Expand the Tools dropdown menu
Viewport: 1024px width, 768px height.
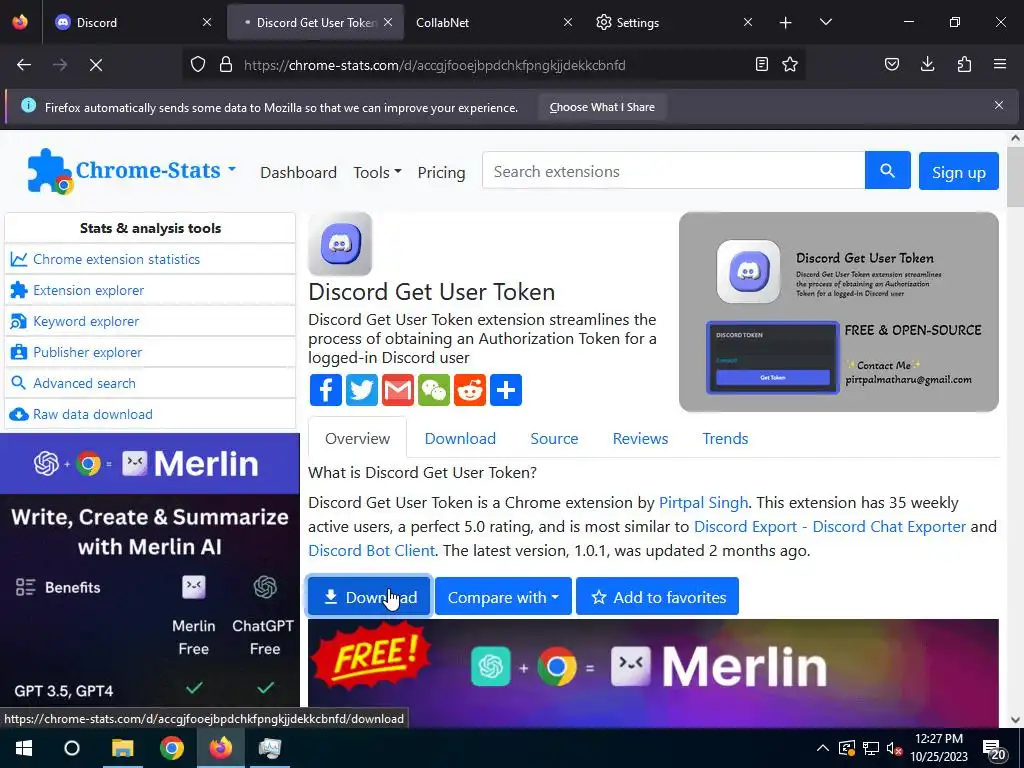377,172
